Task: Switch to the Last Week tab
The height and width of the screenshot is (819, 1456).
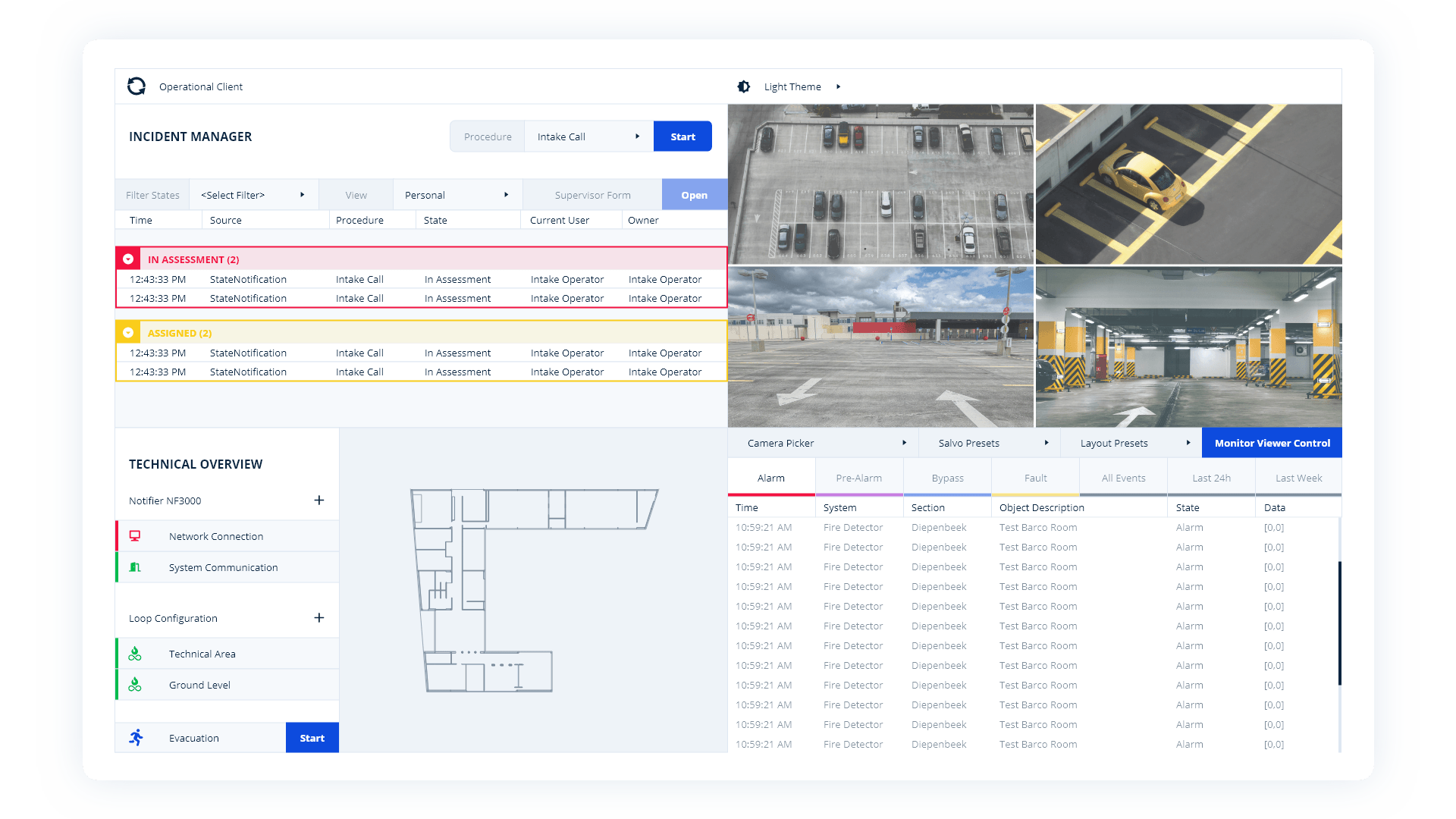Action: tap(1298, 478)
